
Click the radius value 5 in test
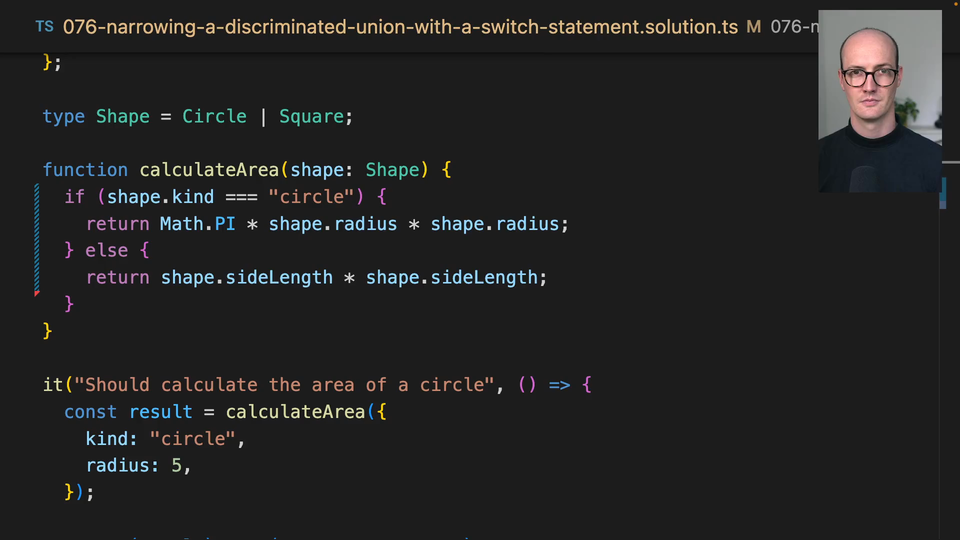[x=176, y=466]
